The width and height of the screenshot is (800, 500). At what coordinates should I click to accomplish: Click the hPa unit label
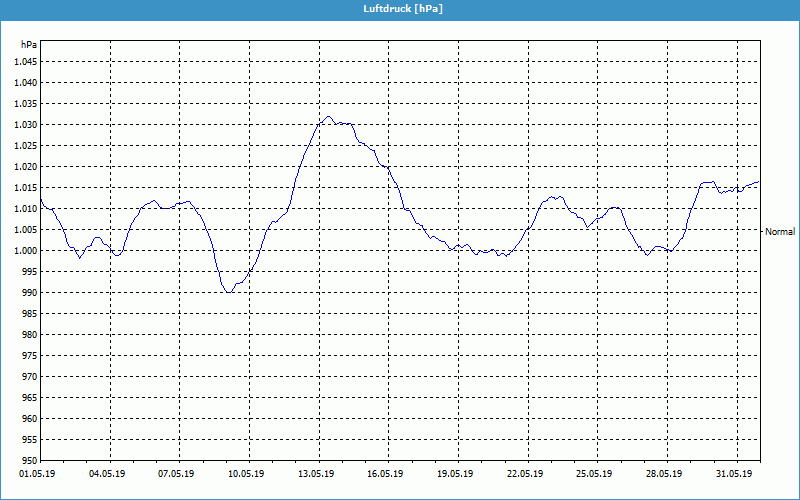pos(29,45)
